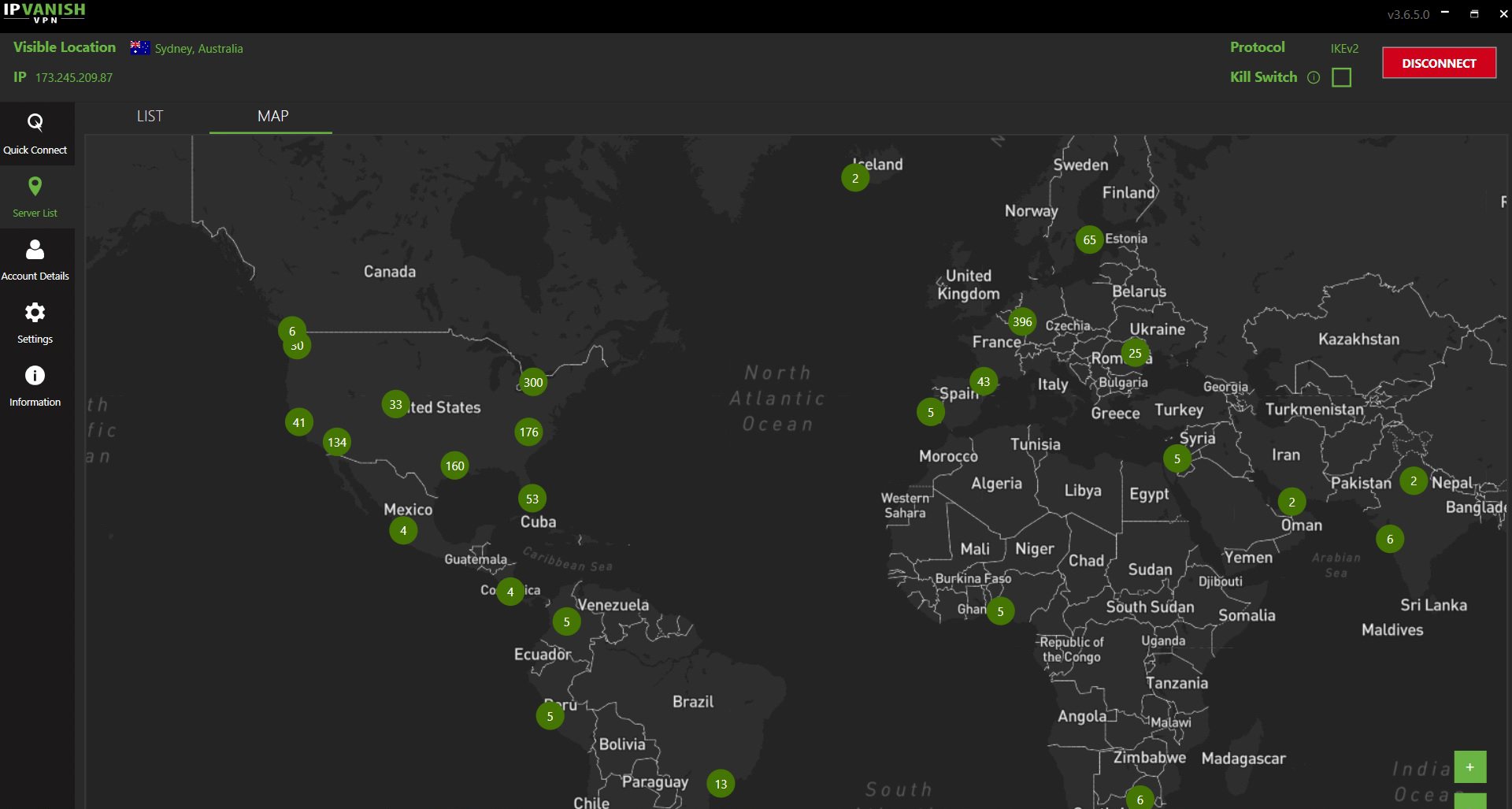Select the 396 server cluster near France
Screen dimensions: 1512x809
[x=1022, y=321]
